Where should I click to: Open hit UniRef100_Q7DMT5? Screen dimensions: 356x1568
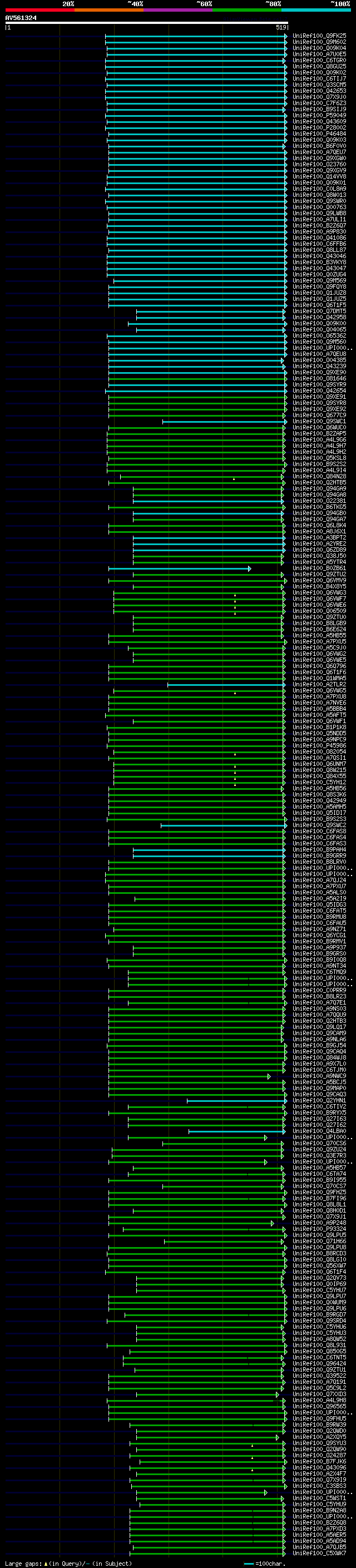(319, 311)
